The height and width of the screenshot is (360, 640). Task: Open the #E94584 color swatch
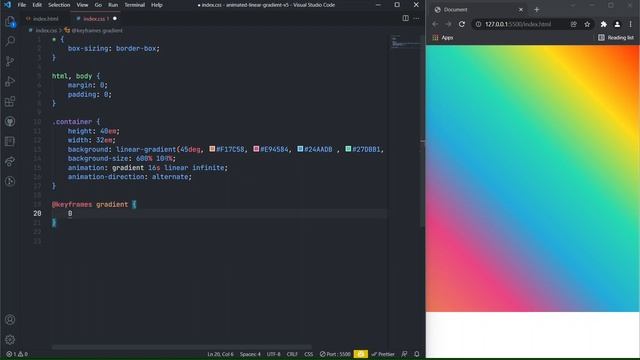tap(256, 149)
